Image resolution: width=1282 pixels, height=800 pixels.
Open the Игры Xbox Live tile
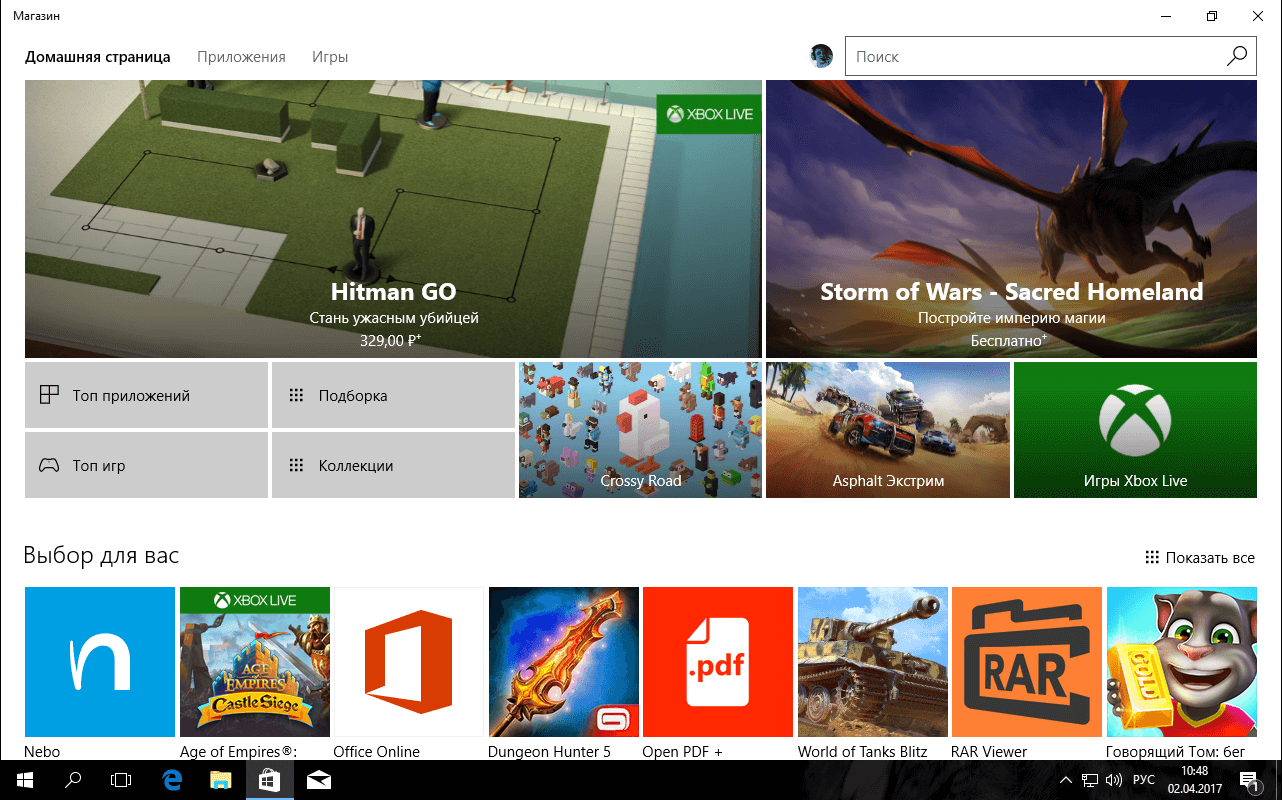click(1134, 430)
